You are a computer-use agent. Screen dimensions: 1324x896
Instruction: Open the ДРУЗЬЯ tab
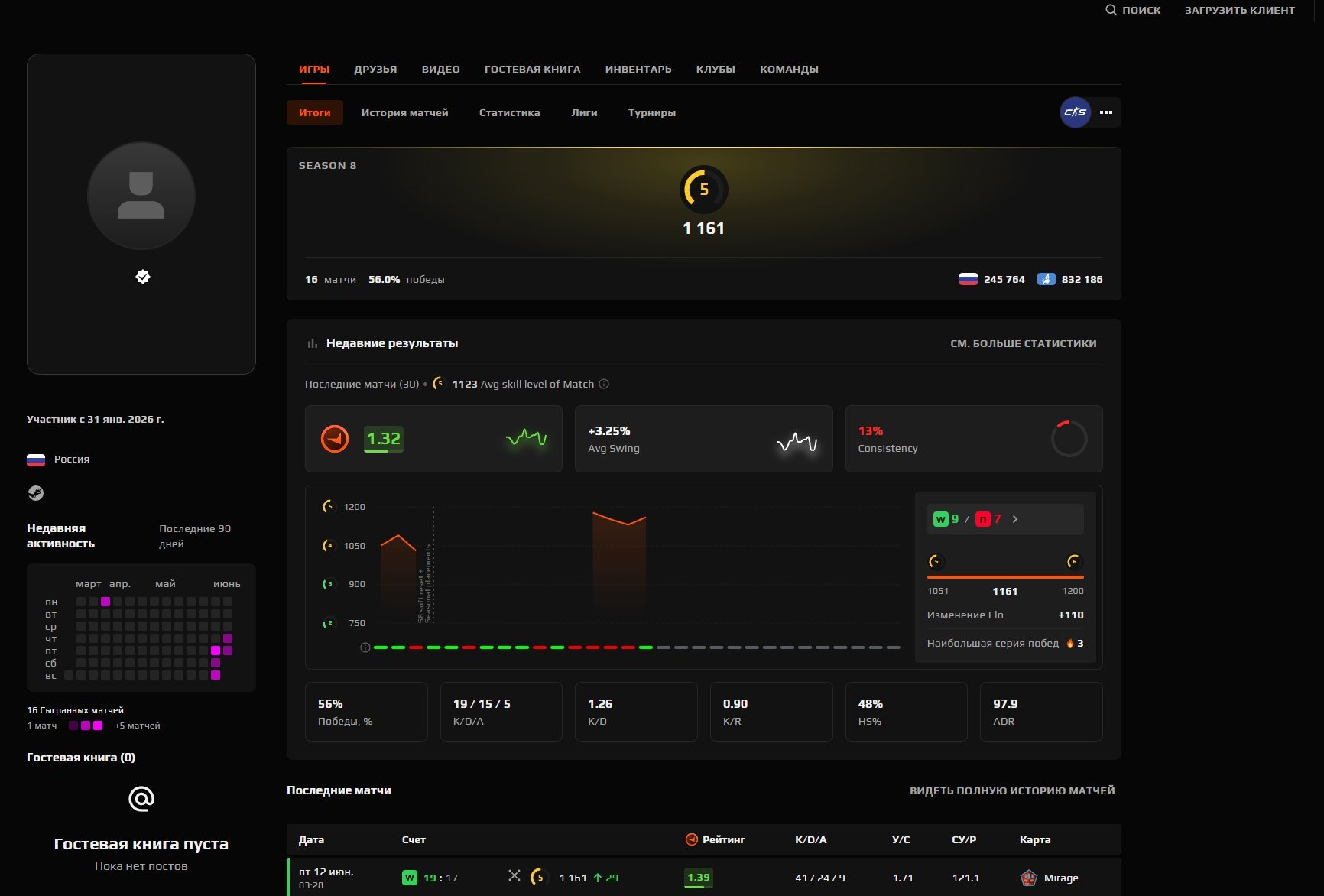(x=375, y=69)
